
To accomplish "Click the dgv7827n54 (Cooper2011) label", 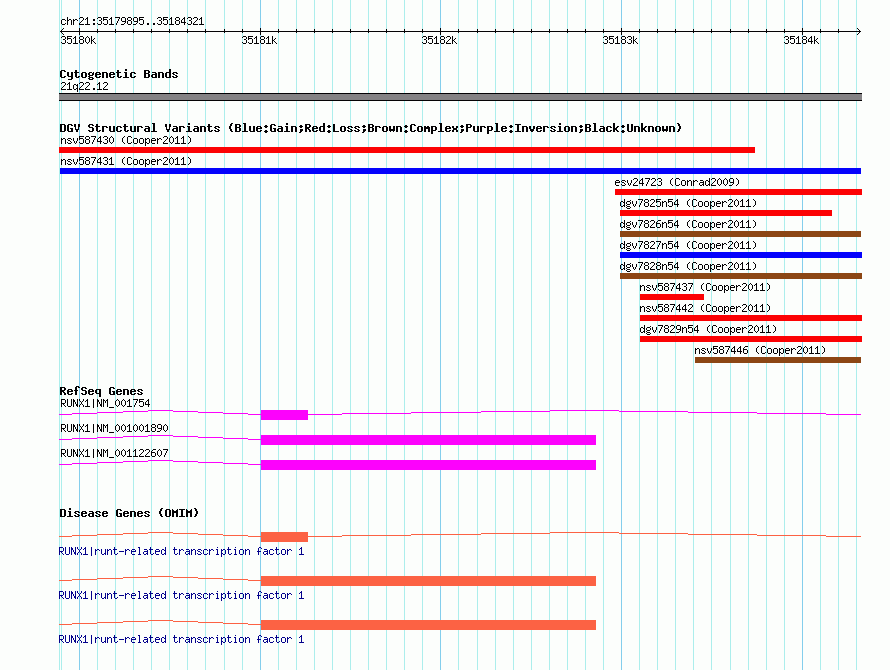I will (x=689, y=245).
